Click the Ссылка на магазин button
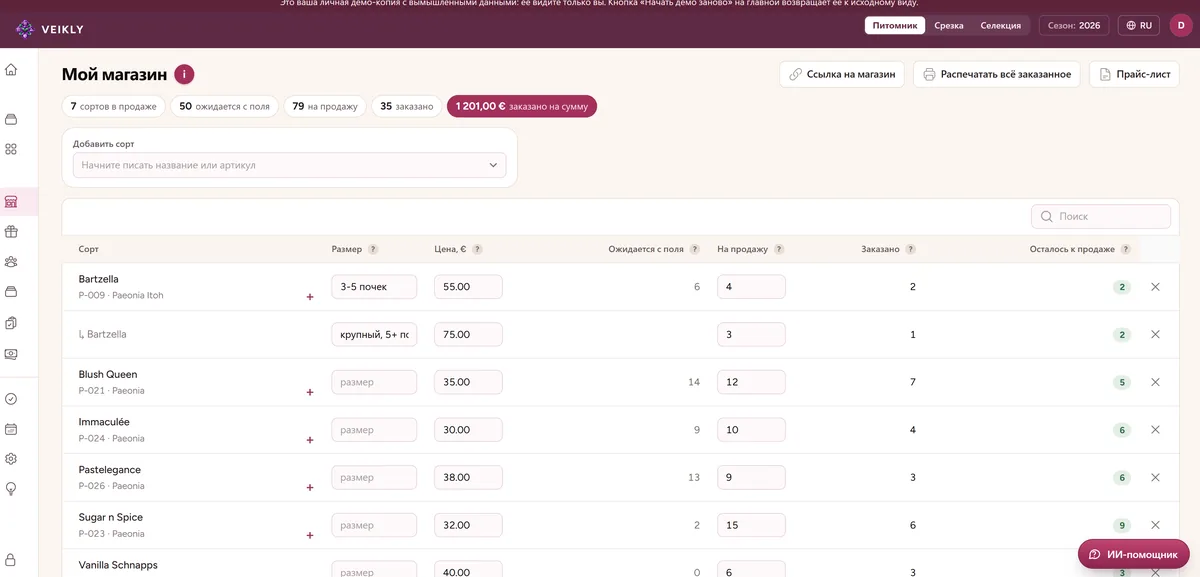This screenshot has height=577, width=1200. (842, 74)
